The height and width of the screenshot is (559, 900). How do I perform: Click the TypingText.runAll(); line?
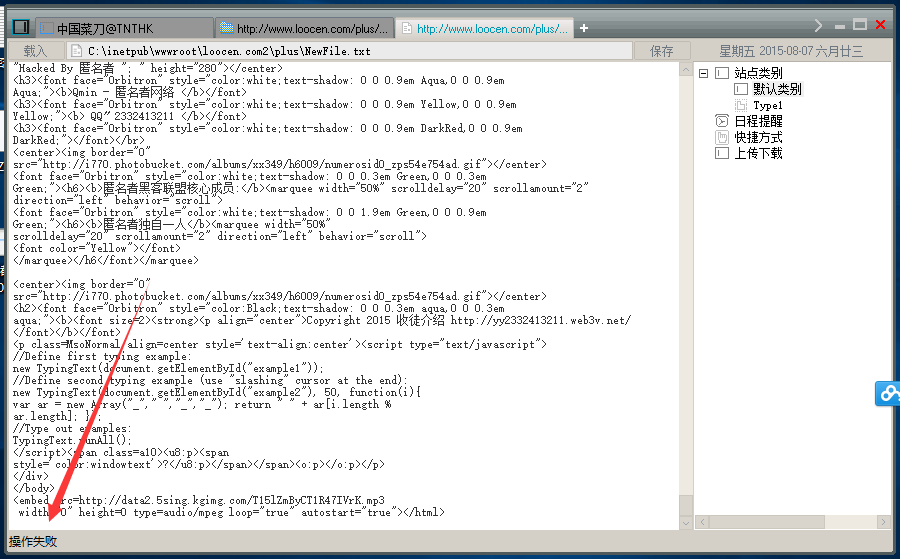72,440
